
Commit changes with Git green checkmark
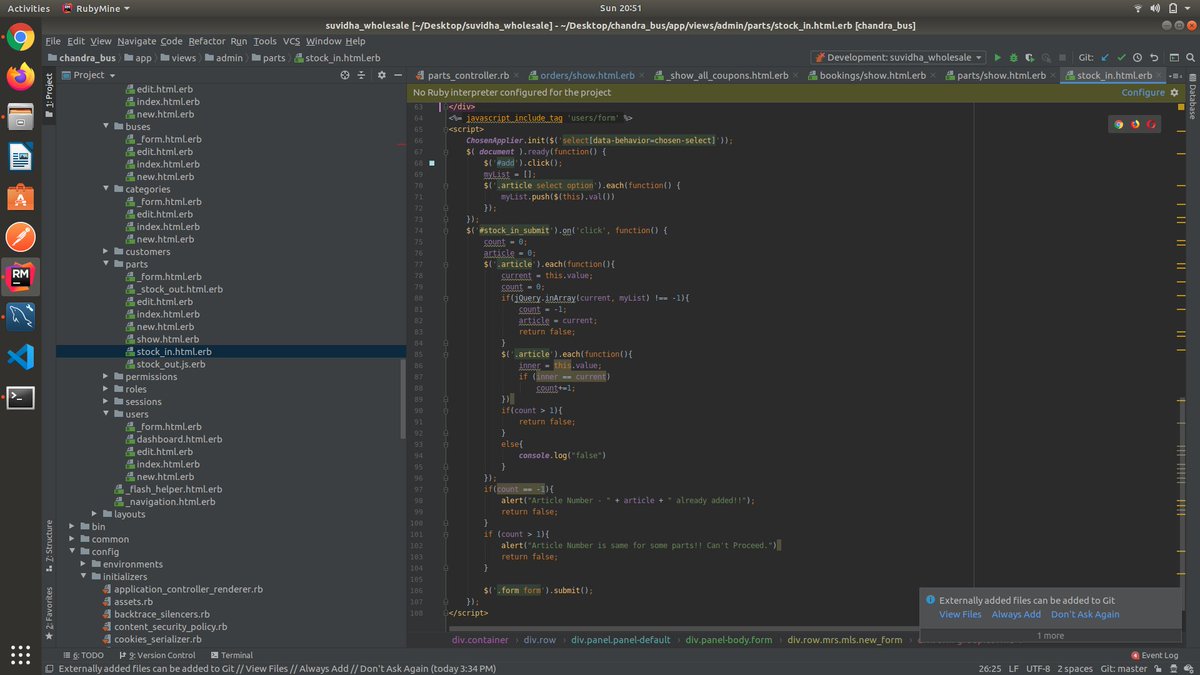tap(1122, 58)
